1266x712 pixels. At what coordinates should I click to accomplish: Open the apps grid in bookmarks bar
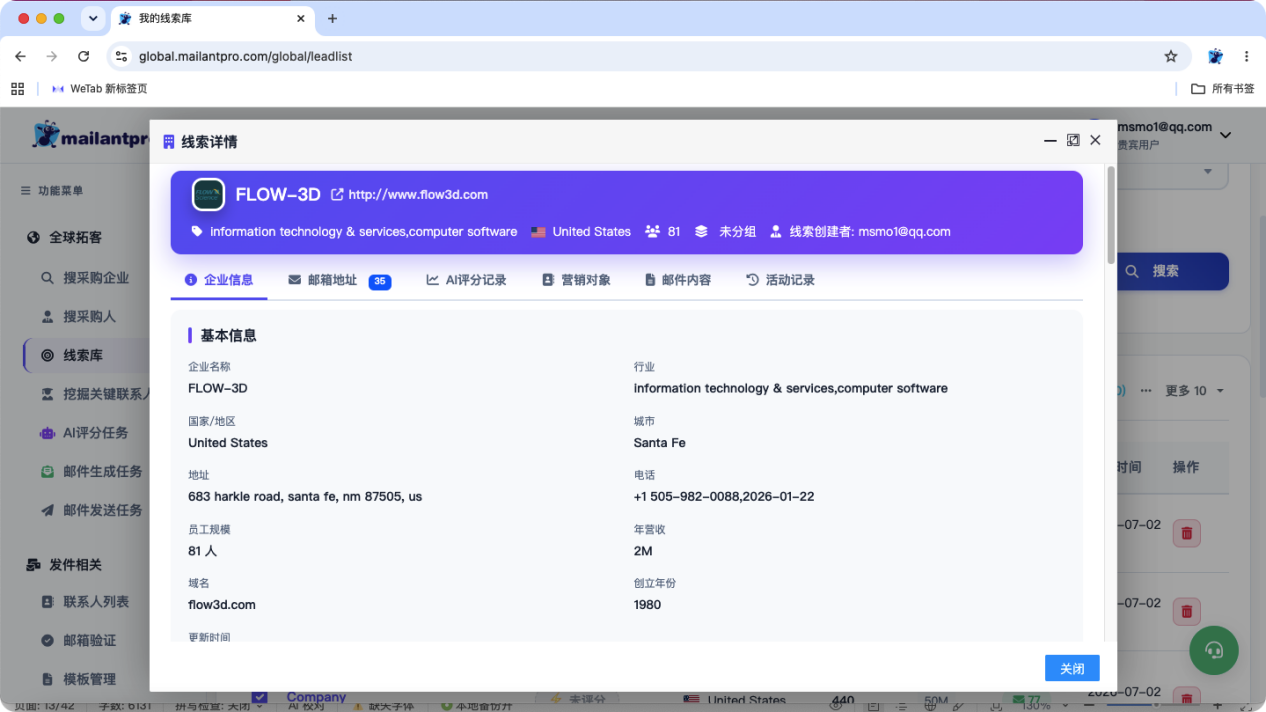coord(17,89)
